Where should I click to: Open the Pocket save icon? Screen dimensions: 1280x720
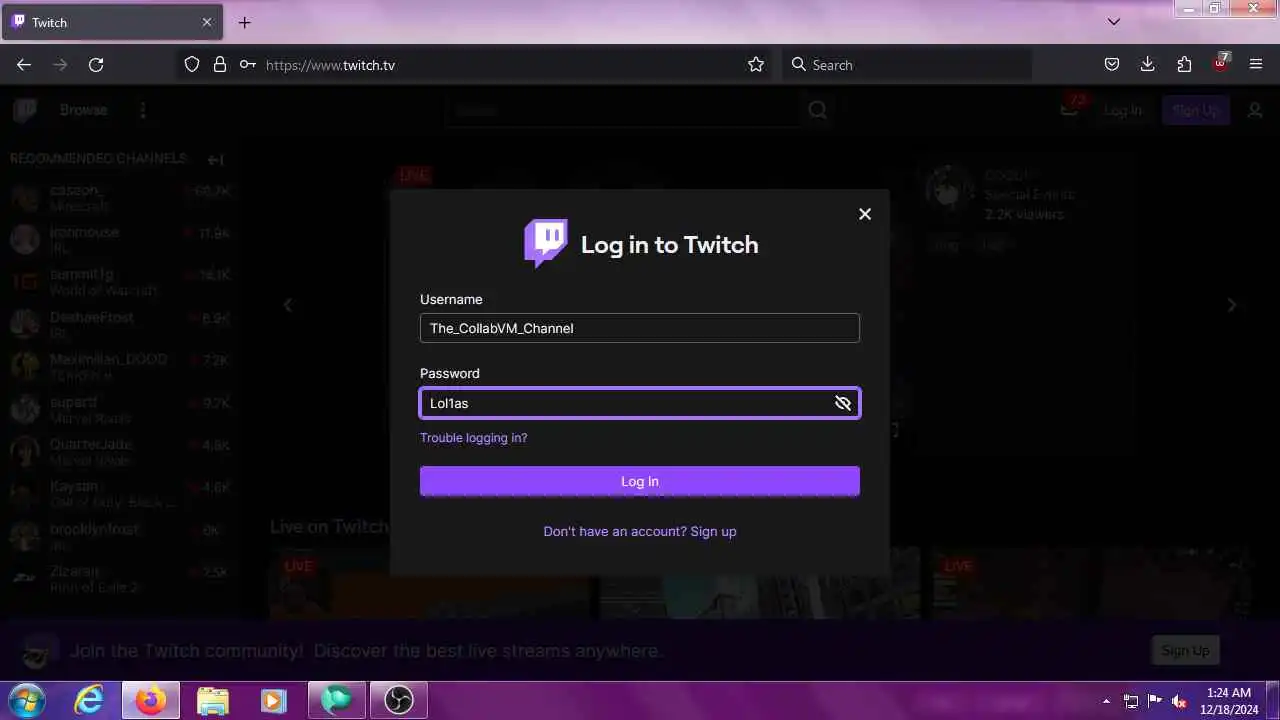1112,64
